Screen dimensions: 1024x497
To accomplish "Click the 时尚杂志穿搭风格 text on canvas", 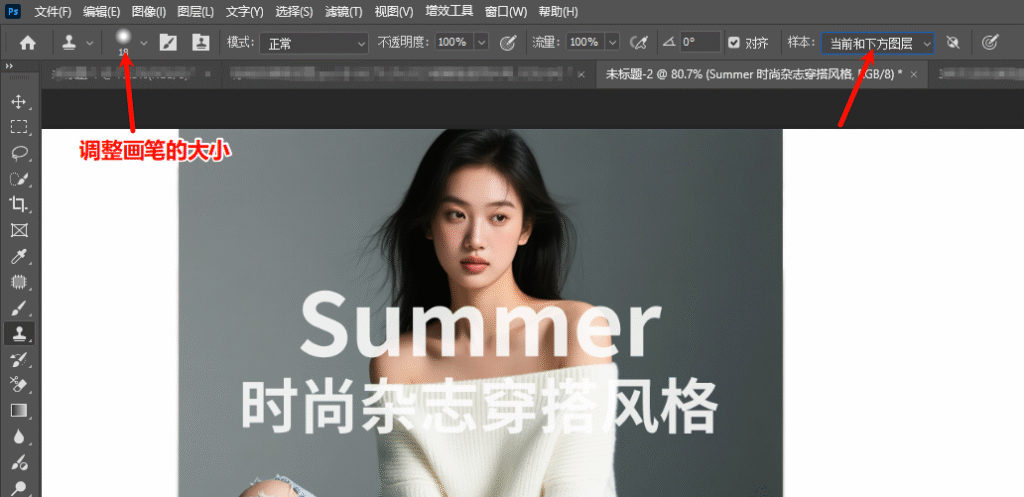I will 480,406.
